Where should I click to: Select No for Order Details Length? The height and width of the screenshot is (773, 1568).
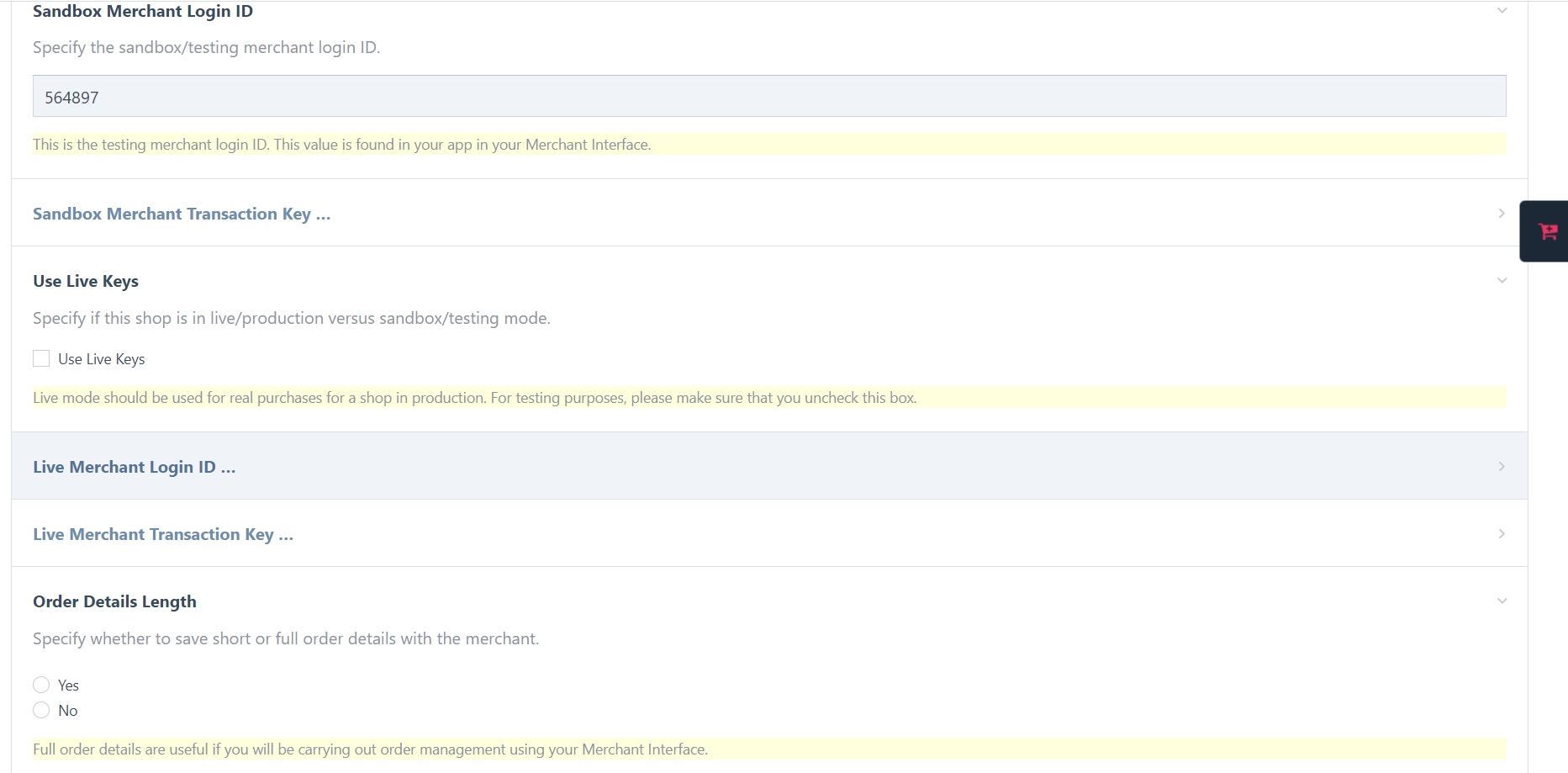click(x=41, y=710)
